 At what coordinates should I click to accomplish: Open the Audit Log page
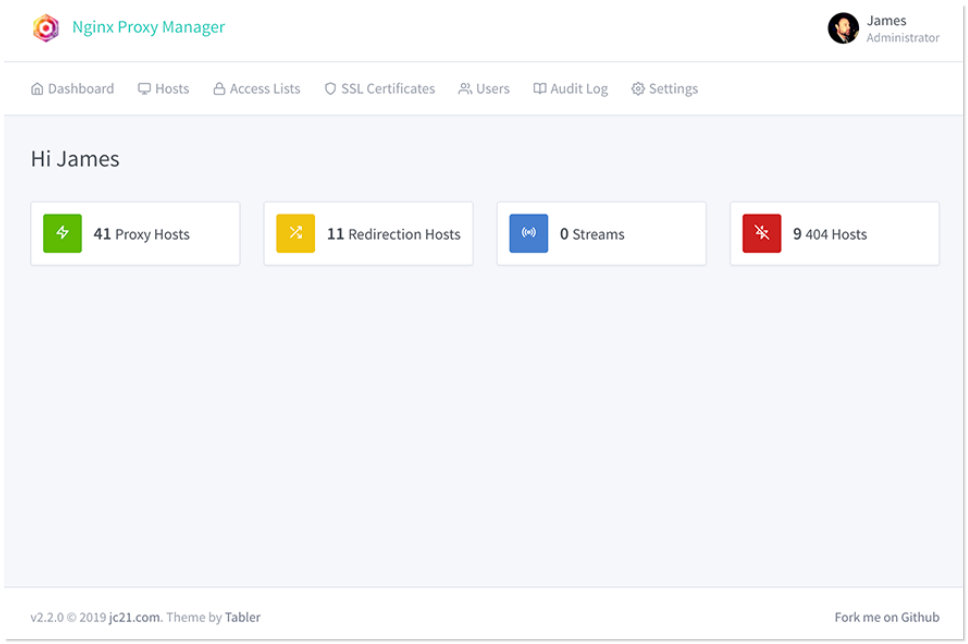click(570, 89)
